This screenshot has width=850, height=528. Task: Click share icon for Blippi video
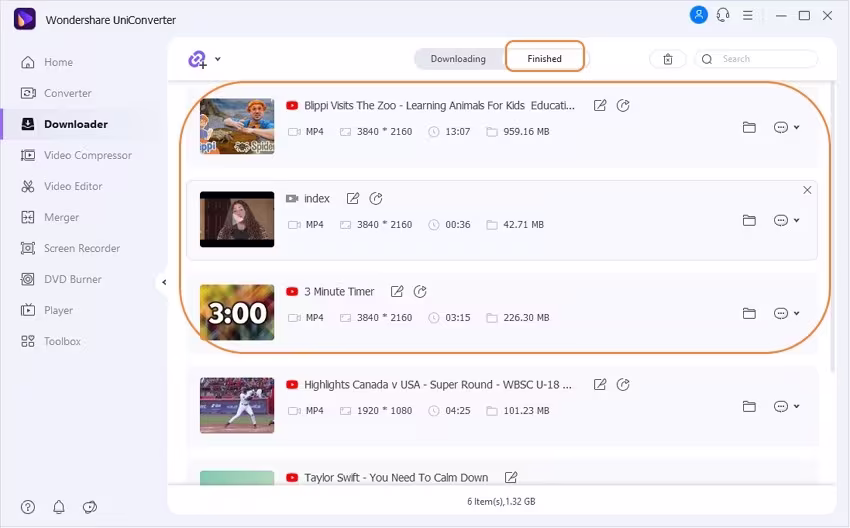623,105
